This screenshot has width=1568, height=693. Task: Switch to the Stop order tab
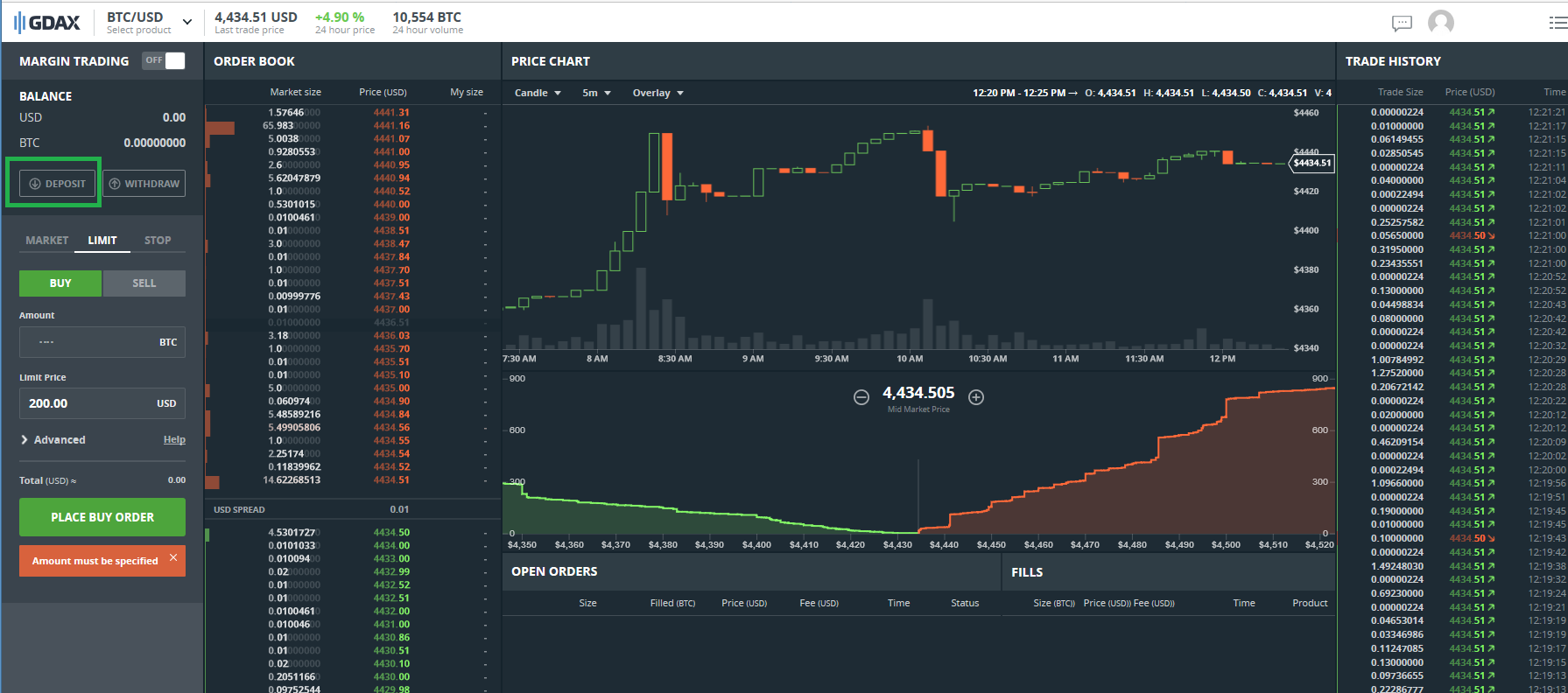point(158,240)
